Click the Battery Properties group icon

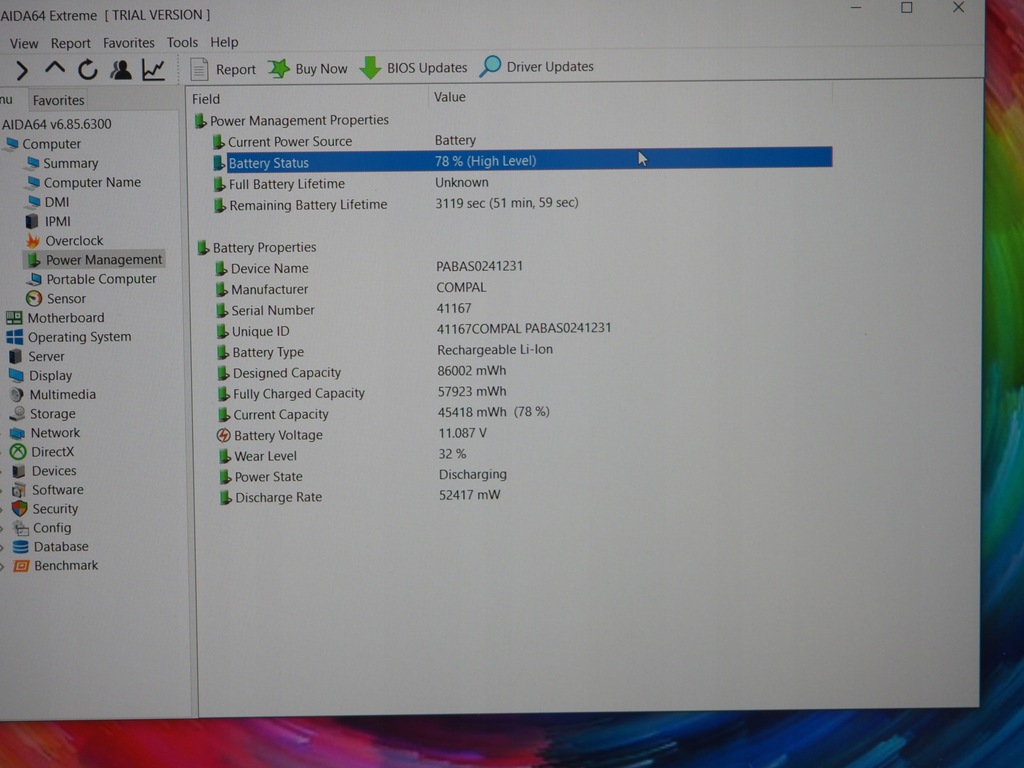(203, 248)
